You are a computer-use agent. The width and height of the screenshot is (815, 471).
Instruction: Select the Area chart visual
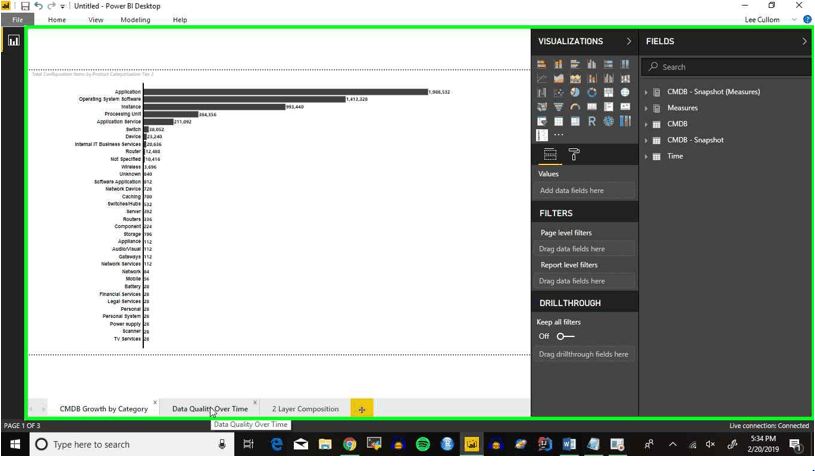(x=558, y=78)
